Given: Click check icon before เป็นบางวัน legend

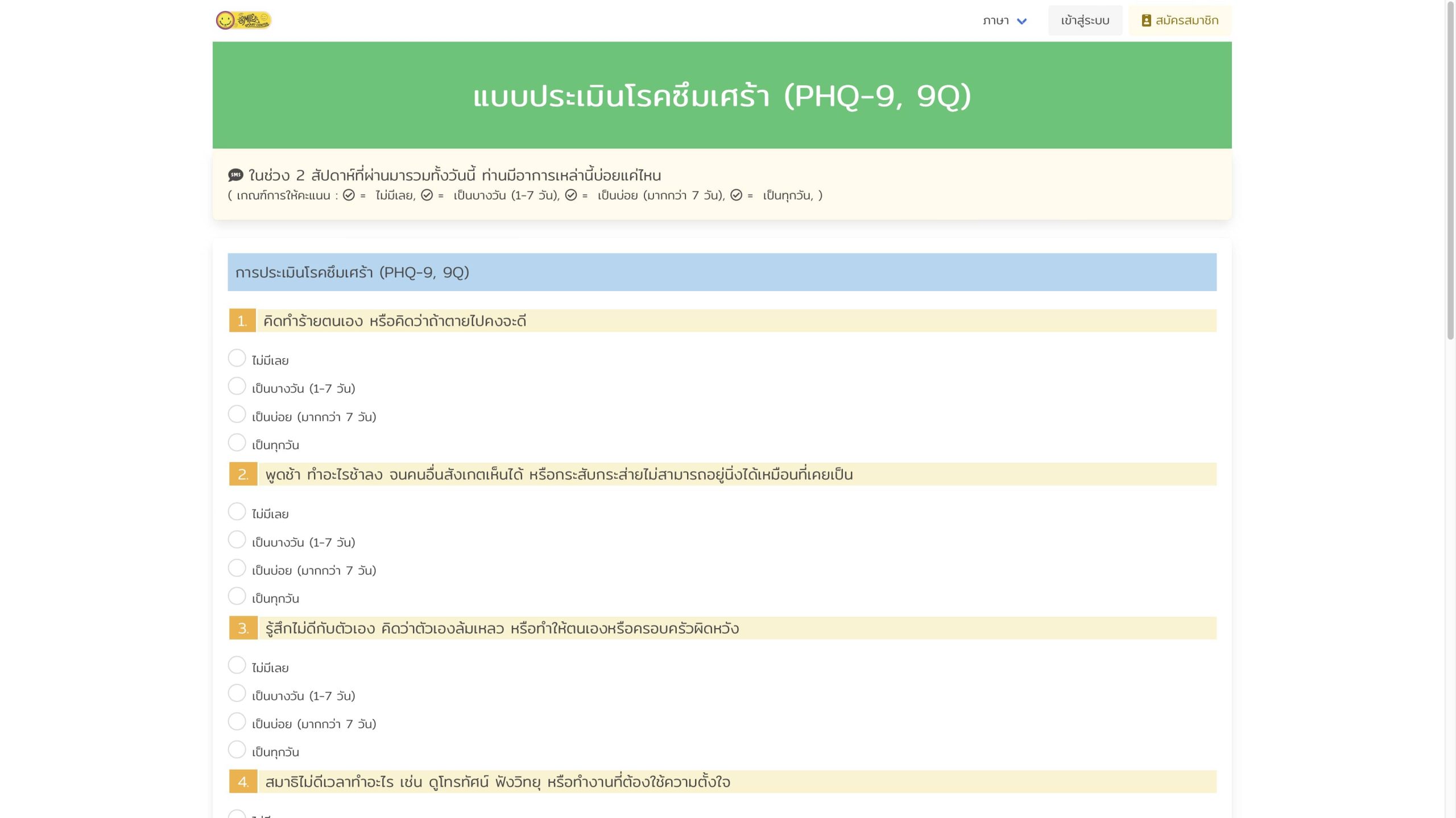Looking at the screenshot, I should pyautogui.click(x=427, y=195).
